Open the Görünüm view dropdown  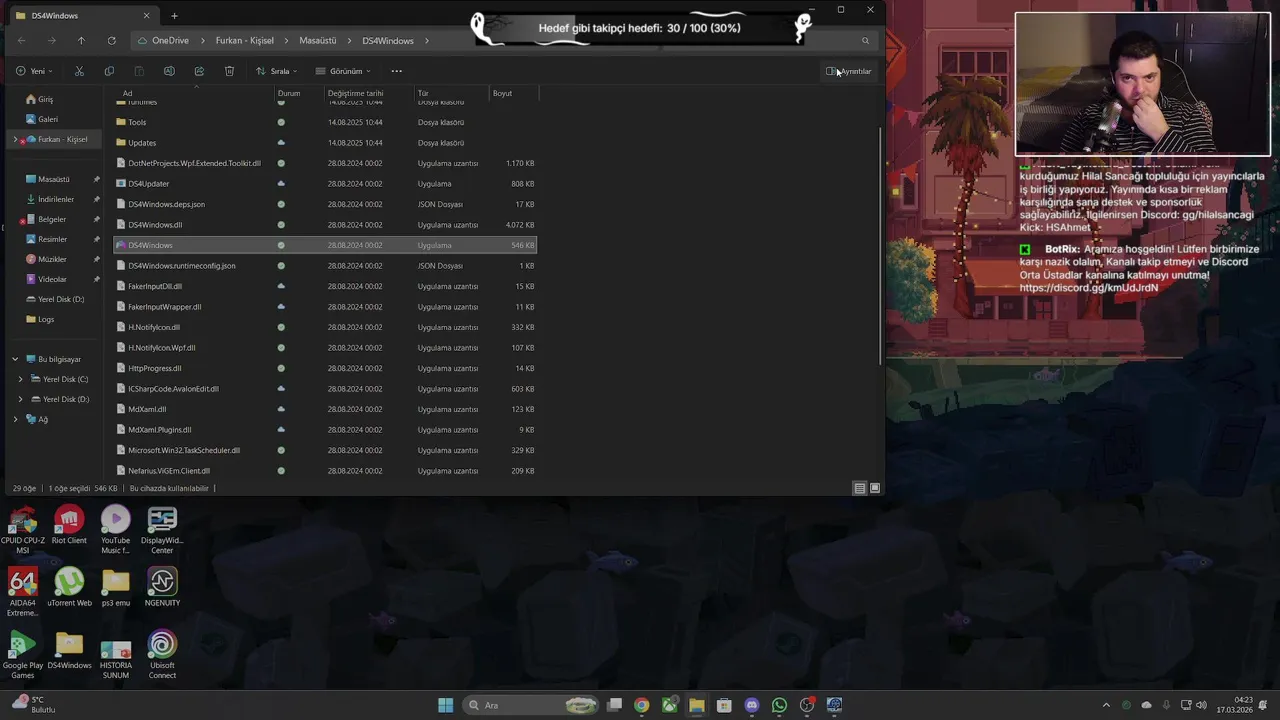click(x=343, y=71)
